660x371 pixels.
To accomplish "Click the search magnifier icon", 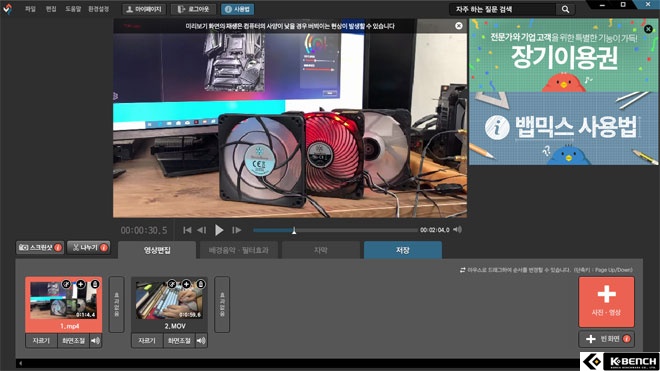I will pyautogui.click(x=565, y=9).
